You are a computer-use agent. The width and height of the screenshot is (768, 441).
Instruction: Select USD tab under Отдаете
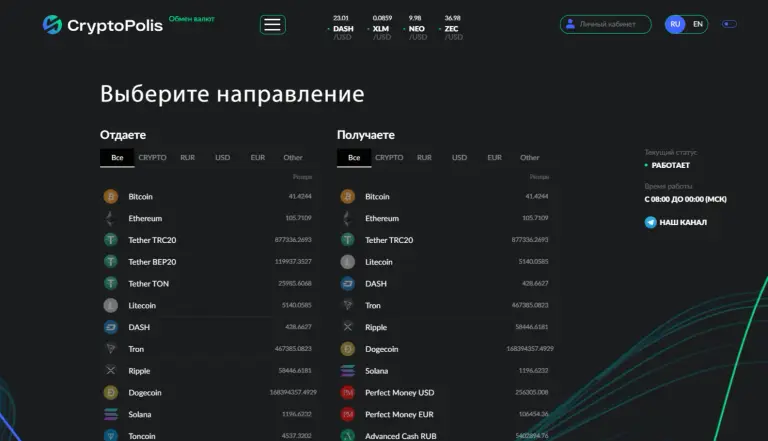222,158
